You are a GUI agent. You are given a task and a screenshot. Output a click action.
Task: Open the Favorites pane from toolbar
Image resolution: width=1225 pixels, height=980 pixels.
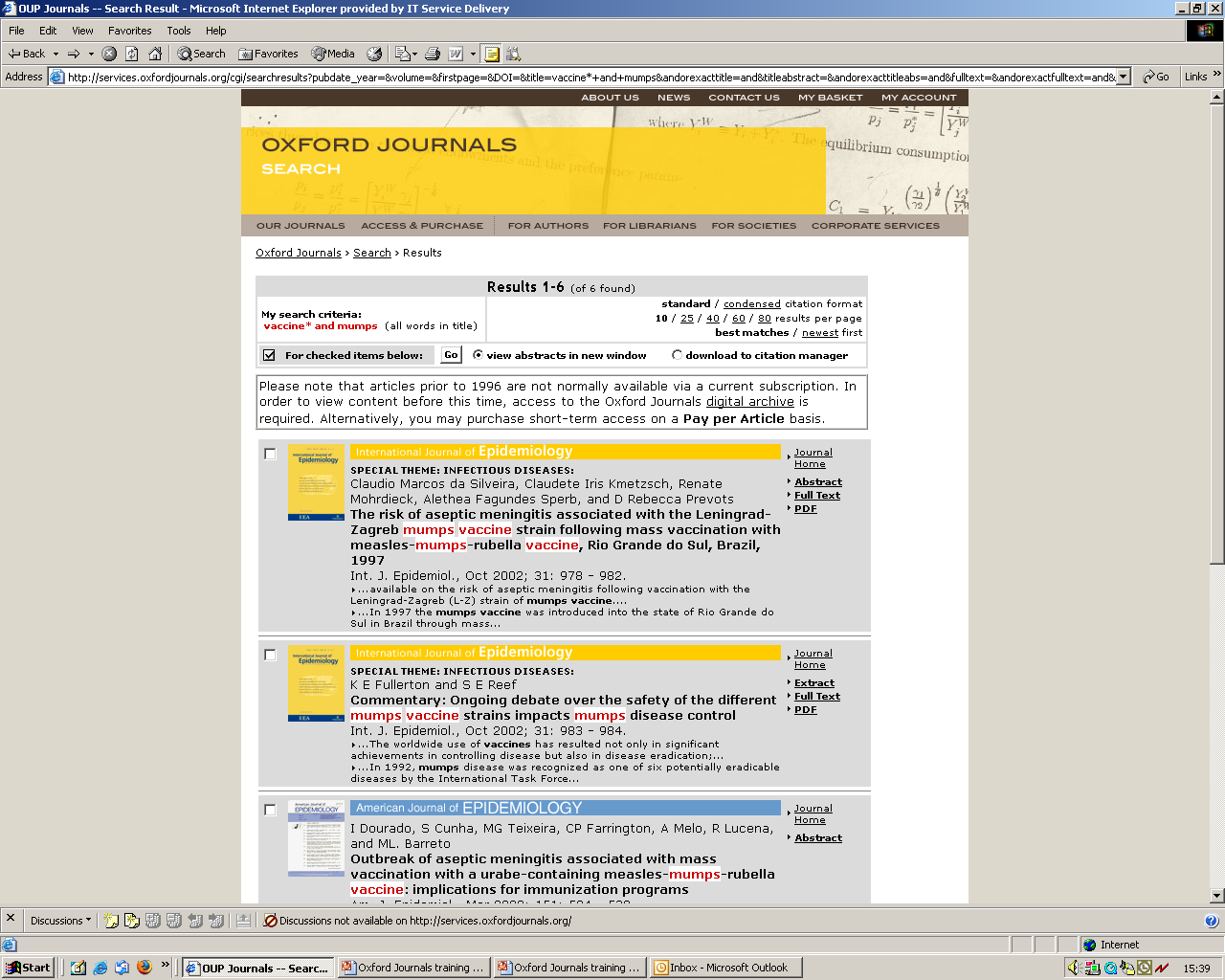[x=269, y=54]
